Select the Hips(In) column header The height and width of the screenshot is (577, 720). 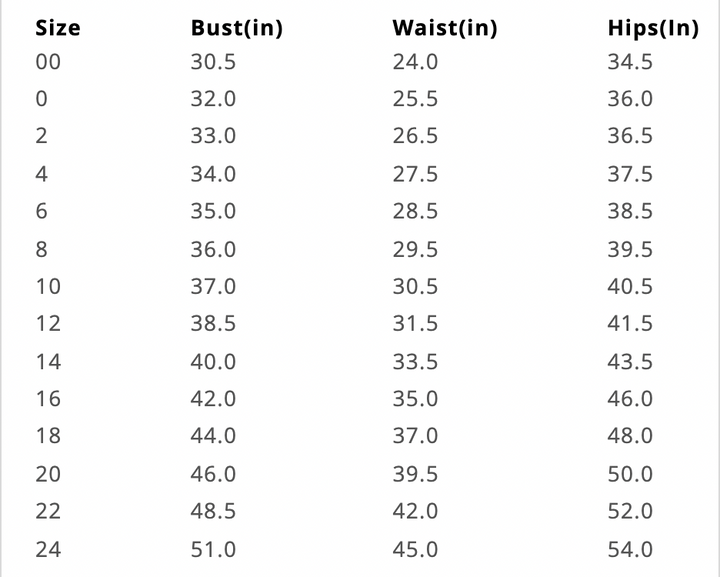pyautogui.click(x=652, y=29)
